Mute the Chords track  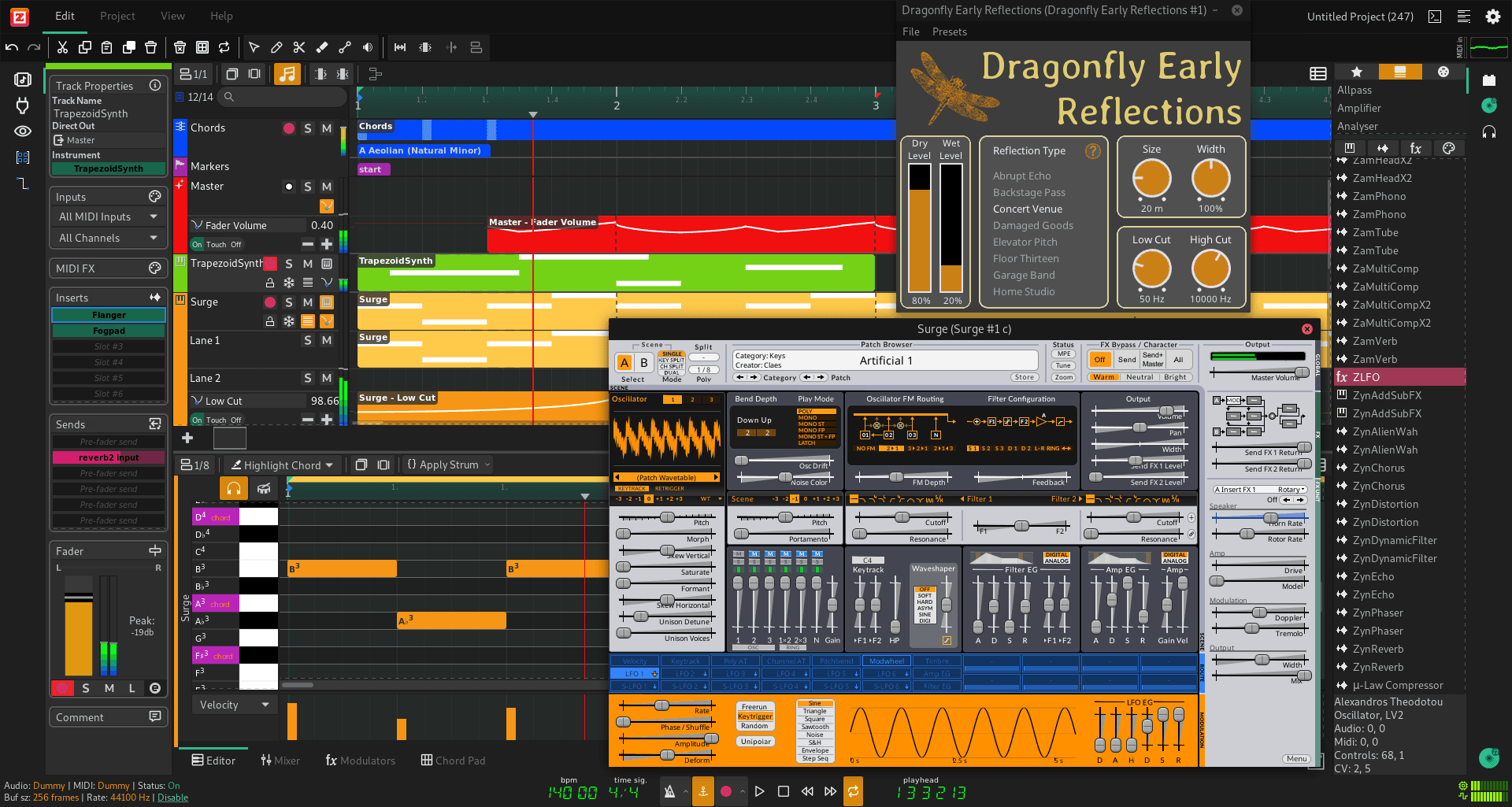[x=327, y=128]
